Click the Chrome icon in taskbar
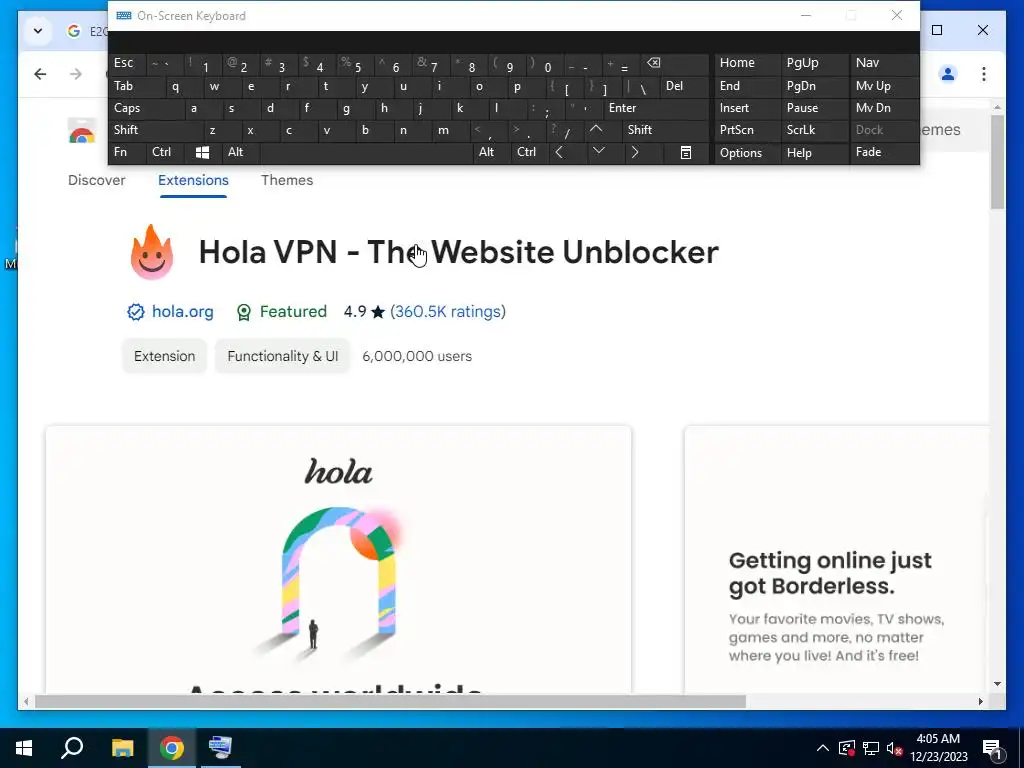 click(x=172, y=748)
